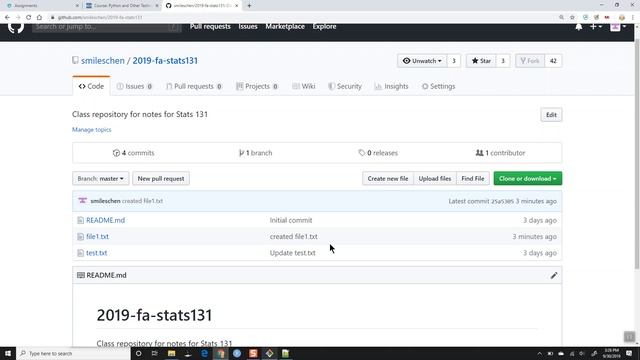Switch to the repository Pull requests tab
640x360 pixels.
pos(194,86)
